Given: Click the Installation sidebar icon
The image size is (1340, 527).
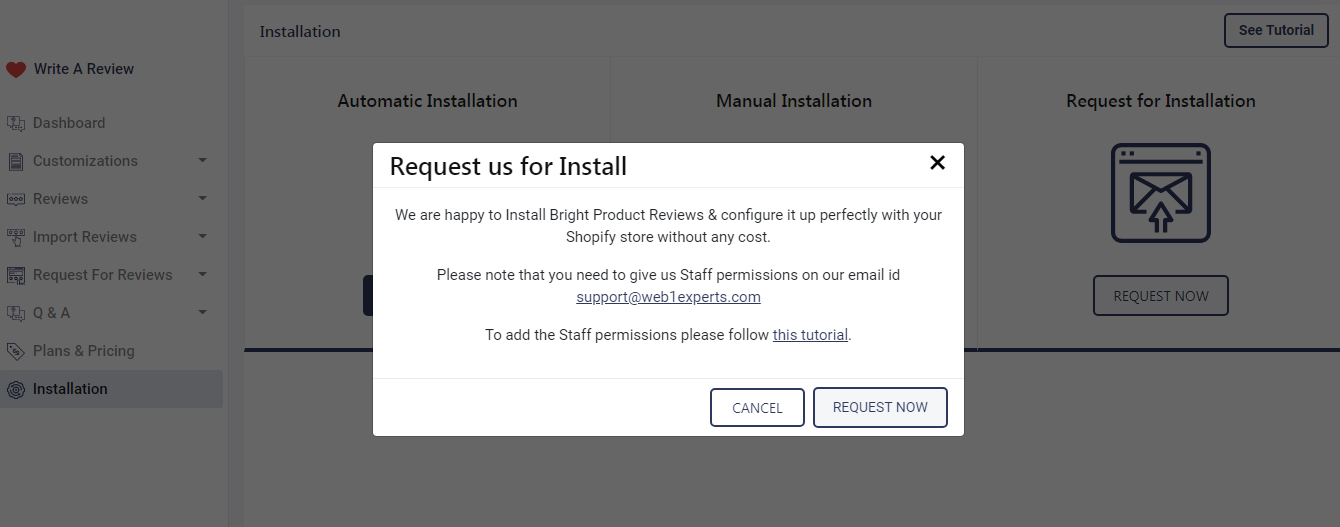Looking at the screenshot, I should pyautogui.click(x=15, y=389).
